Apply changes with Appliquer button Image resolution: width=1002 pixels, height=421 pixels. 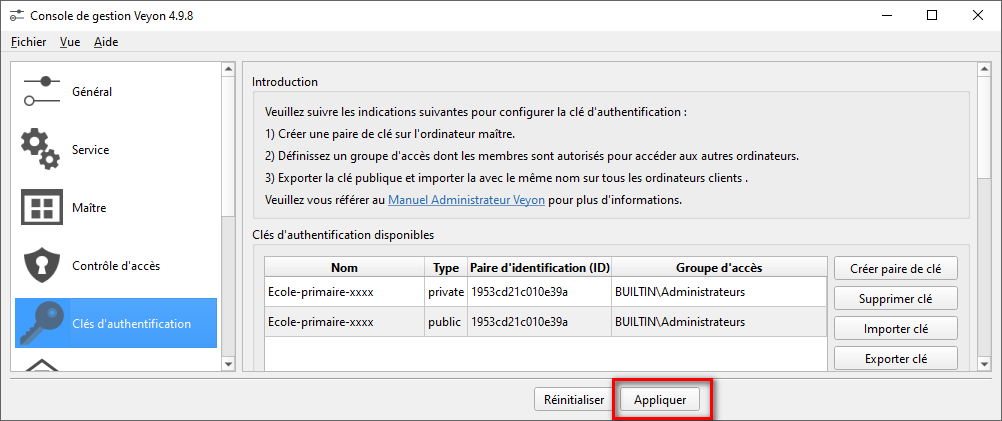point(660,400)
